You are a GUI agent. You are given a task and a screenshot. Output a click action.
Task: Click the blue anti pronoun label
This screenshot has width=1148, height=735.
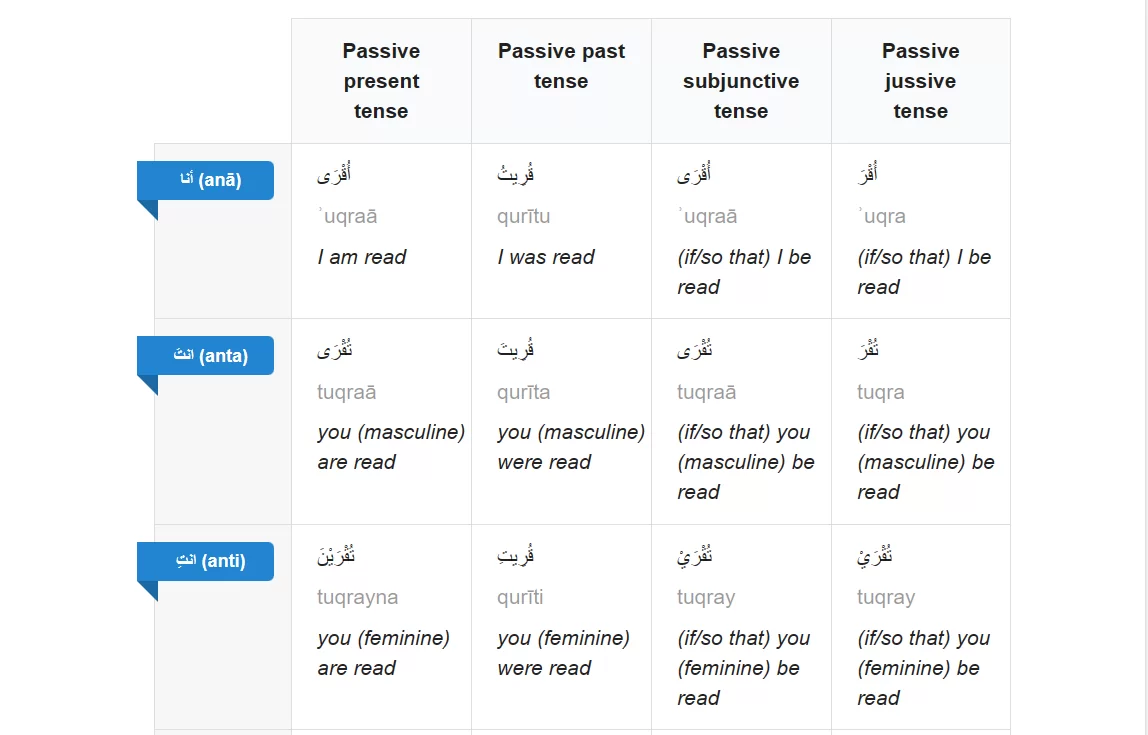coord(206,561)
